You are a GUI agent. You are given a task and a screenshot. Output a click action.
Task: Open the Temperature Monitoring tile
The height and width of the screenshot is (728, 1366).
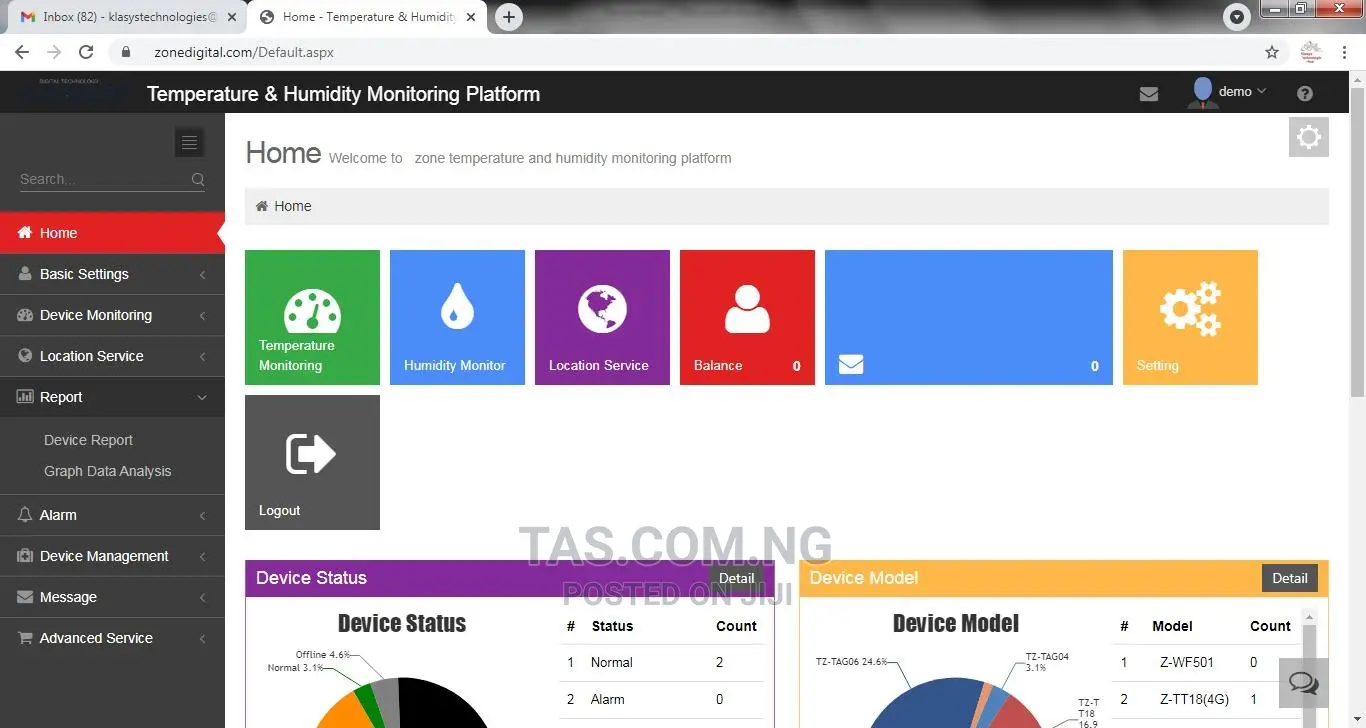coord(312,317)
